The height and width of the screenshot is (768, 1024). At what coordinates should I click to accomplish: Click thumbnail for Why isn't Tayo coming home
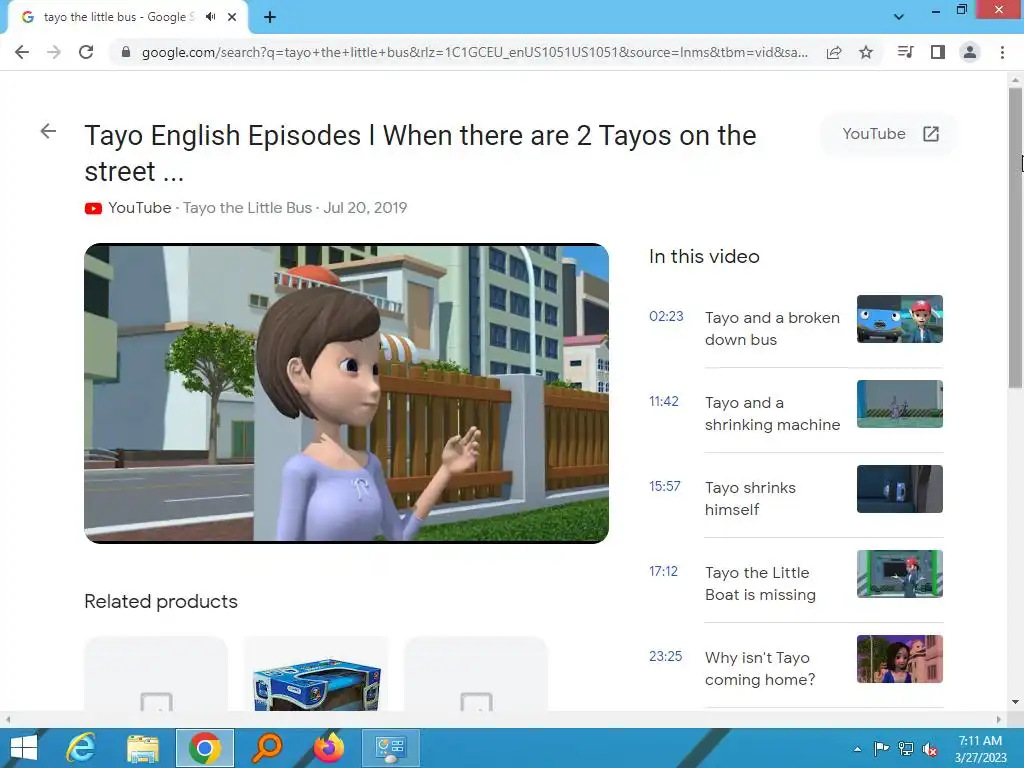pos(900,658)
